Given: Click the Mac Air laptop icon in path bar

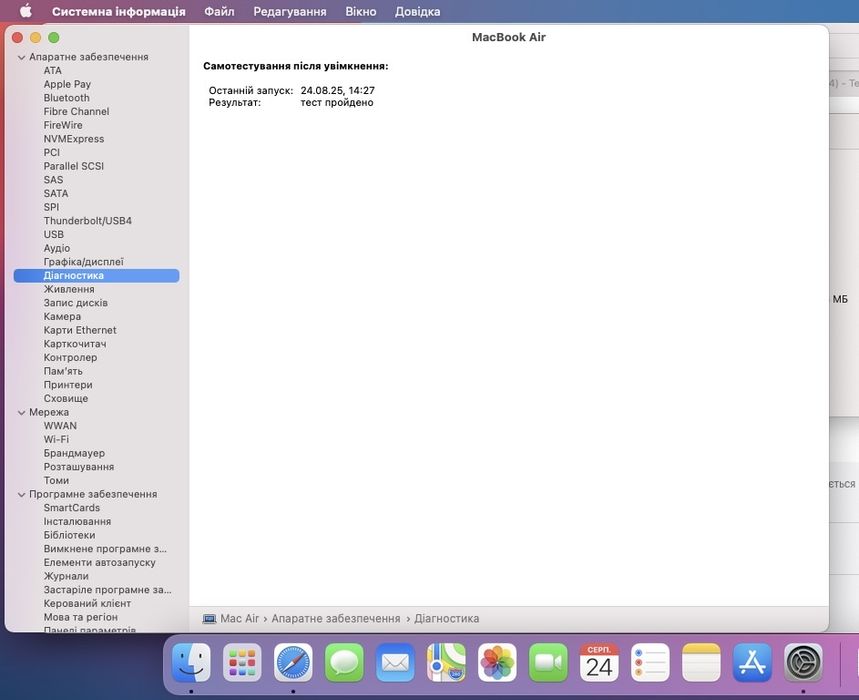Looking at the screenshot, I should point(209,619).
